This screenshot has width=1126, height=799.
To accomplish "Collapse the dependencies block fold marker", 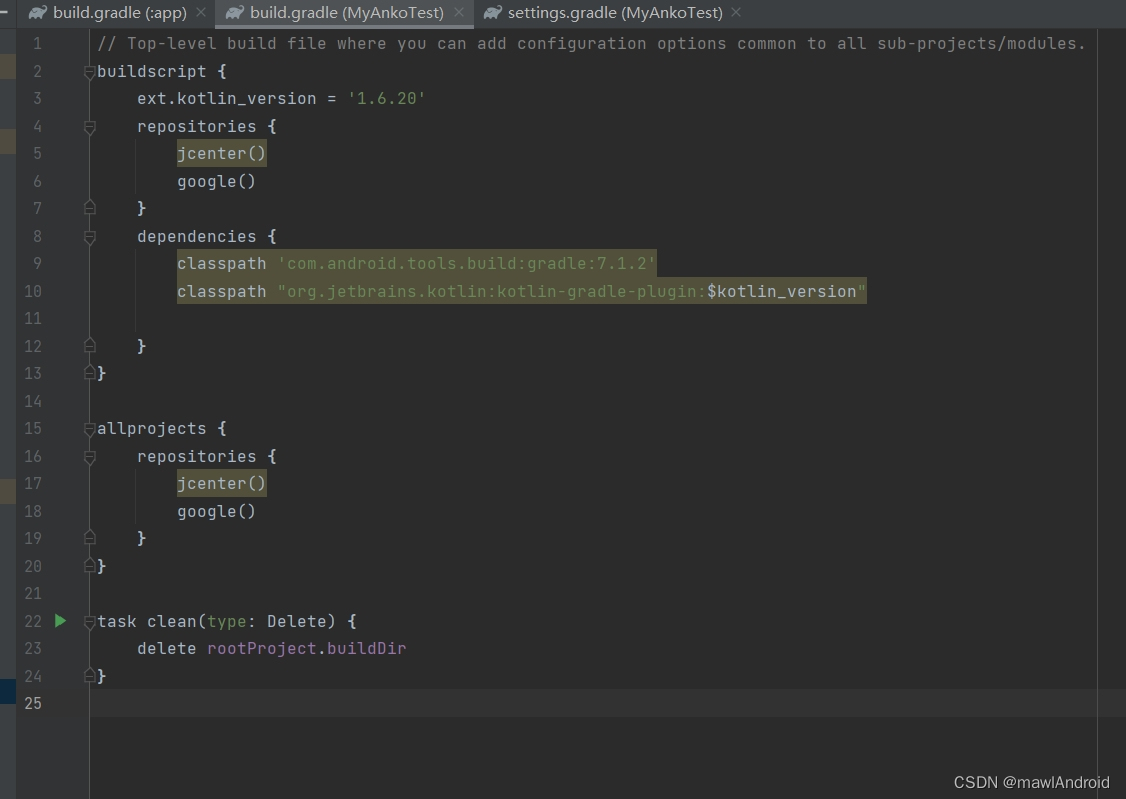I will (89, 237).
